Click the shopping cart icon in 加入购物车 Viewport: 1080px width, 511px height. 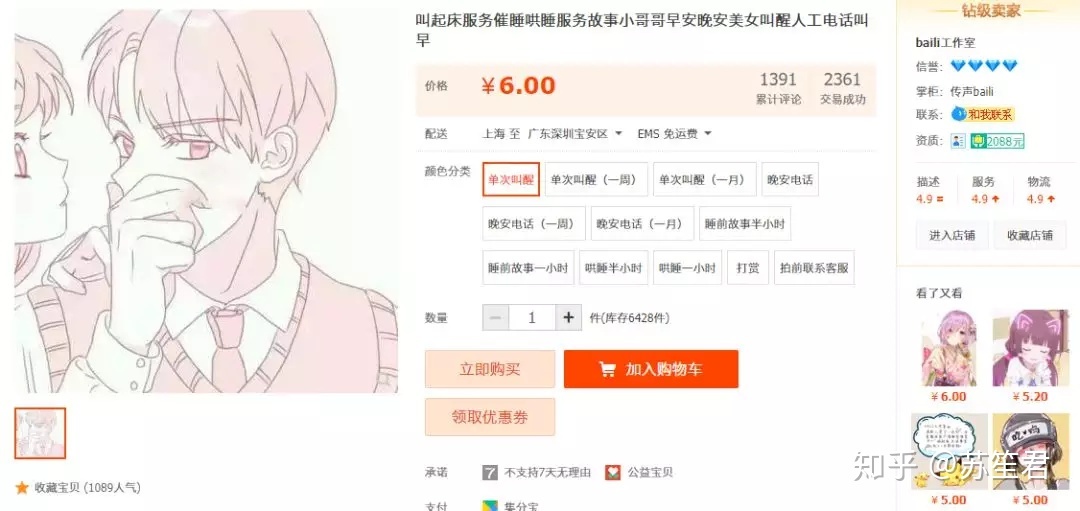607,369
